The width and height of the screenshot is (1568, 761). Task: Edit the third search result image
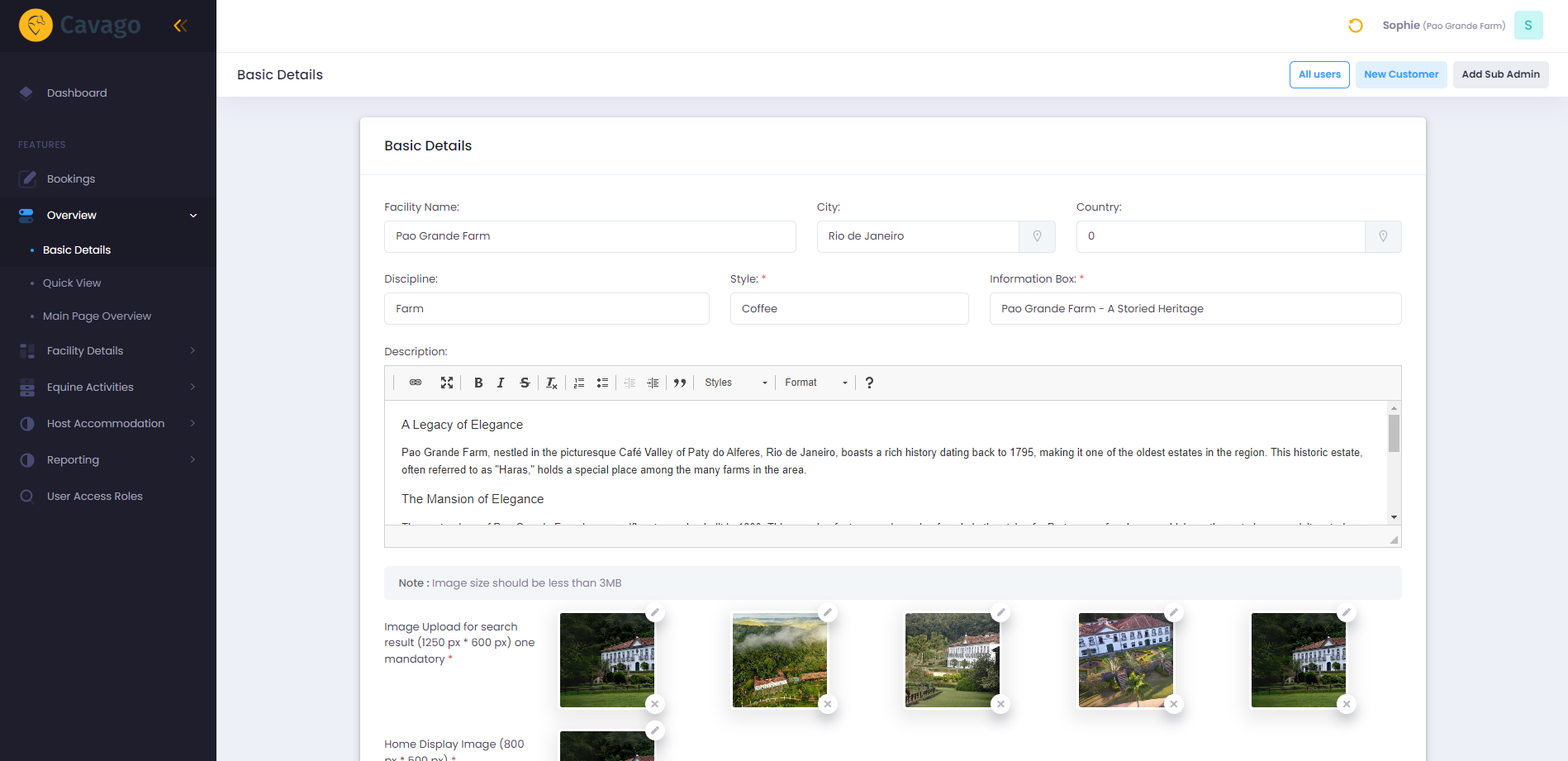tap(1000, 612)
